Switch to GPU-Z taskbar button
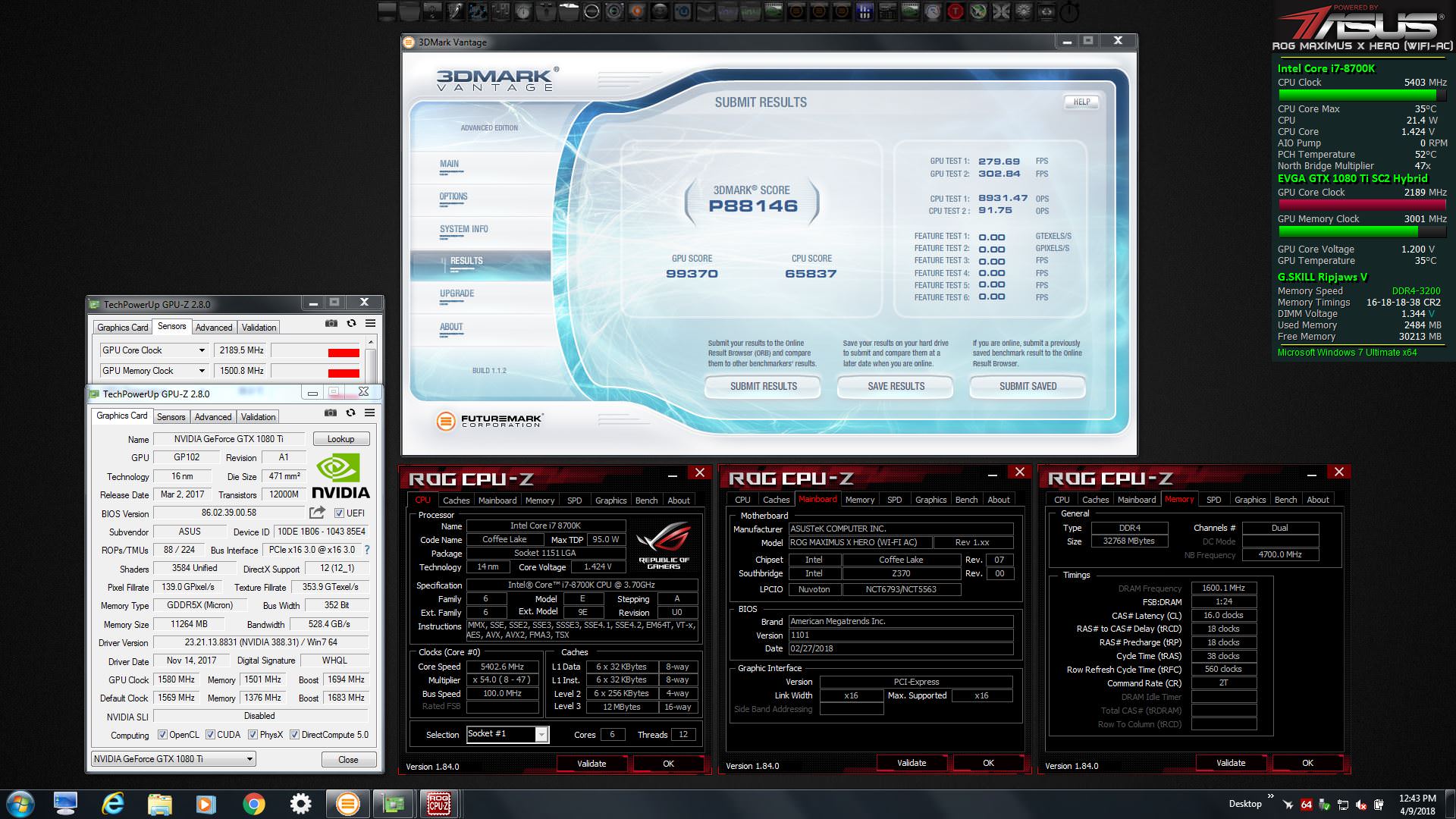1456x819 pixels. [394, 804]
